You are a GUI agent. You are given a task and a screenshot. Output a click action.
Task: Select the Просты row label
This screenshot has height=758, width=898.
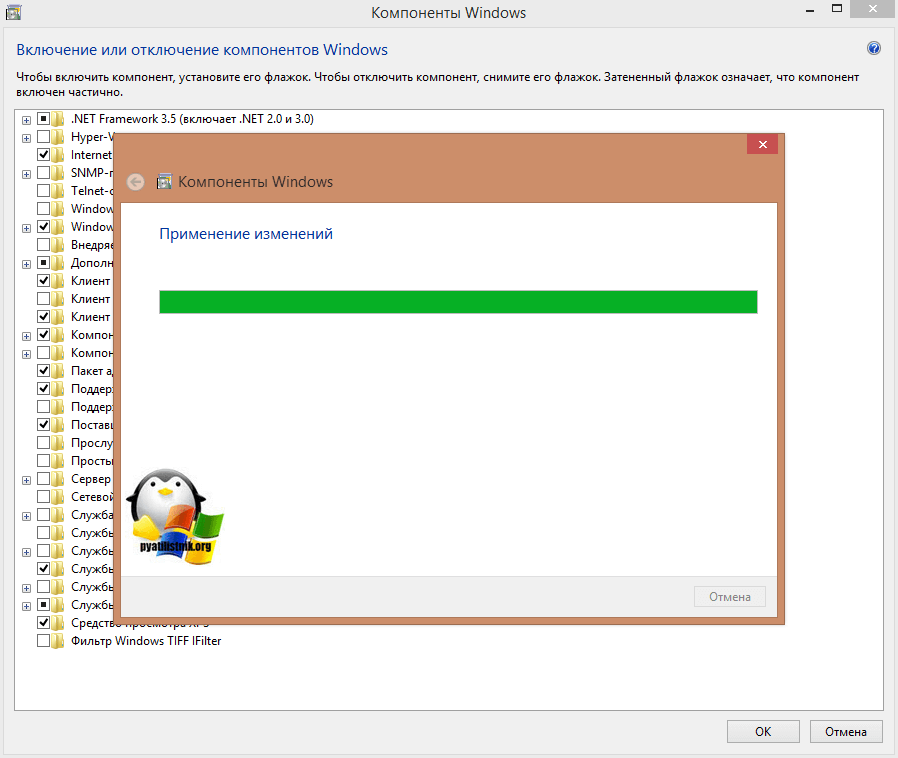pyautogui.click(x=92, y=461)
